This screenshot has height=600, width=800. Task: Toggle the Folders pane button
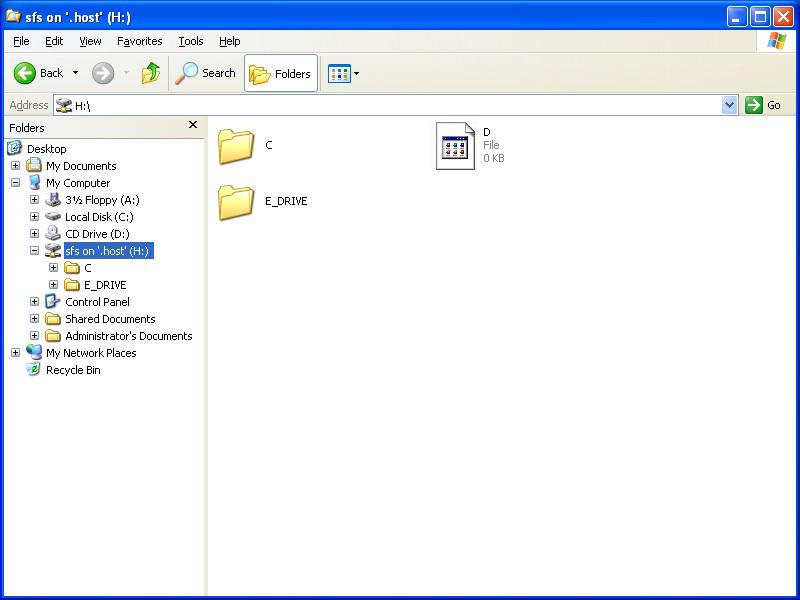click(x=281, y=73)
